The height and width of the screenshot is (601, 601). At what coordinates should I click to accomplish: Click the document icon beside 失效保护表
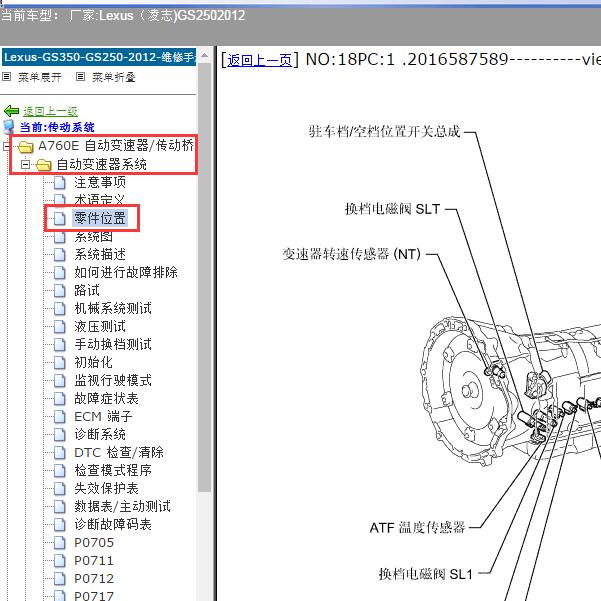click(x=60, y=489)
